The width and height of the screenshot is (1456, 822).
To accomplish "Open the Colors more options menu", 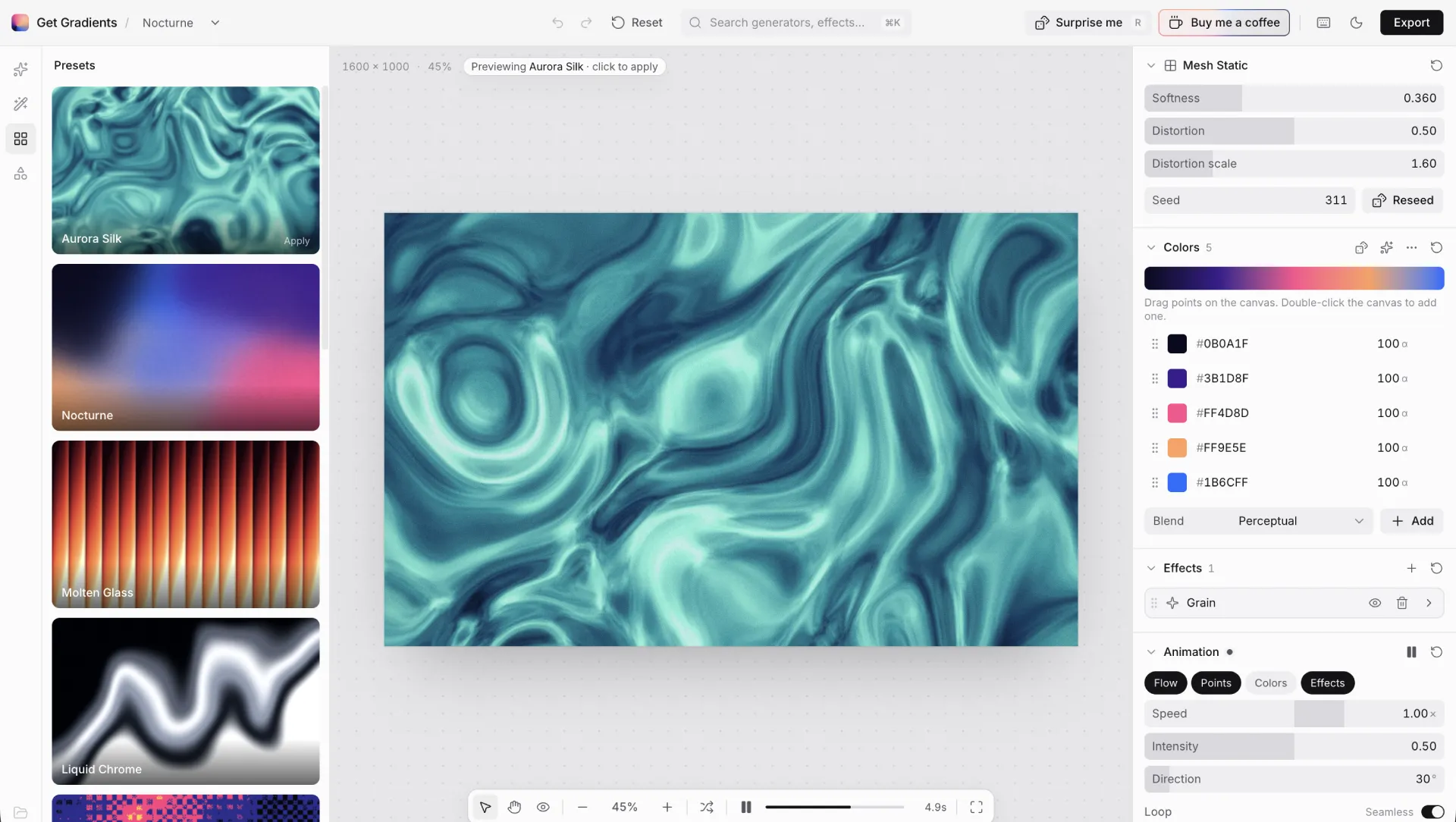I will coord(1411,247).
